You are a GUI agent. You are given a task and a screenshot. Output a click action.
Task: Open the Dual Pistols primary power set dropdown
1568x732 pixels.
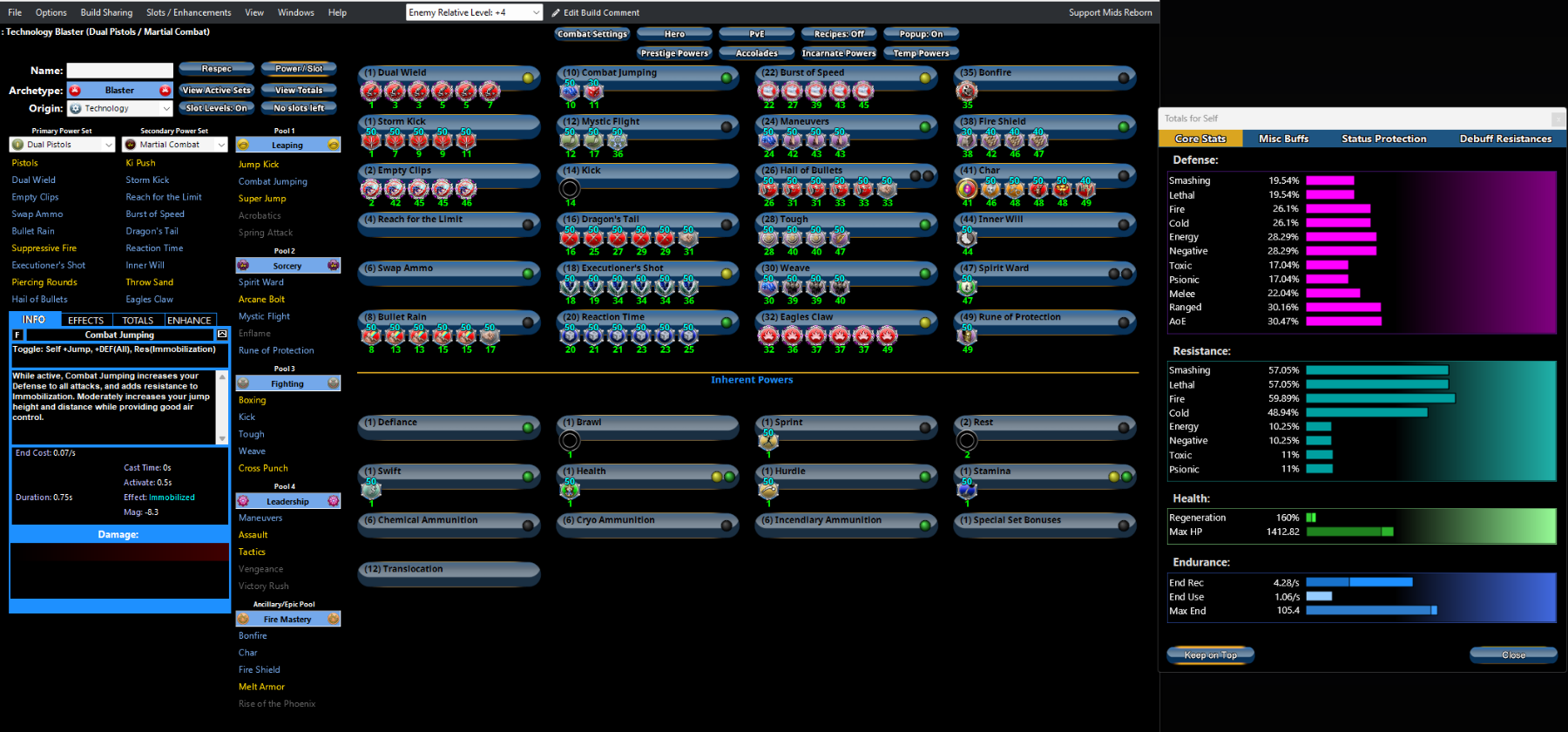63,145
